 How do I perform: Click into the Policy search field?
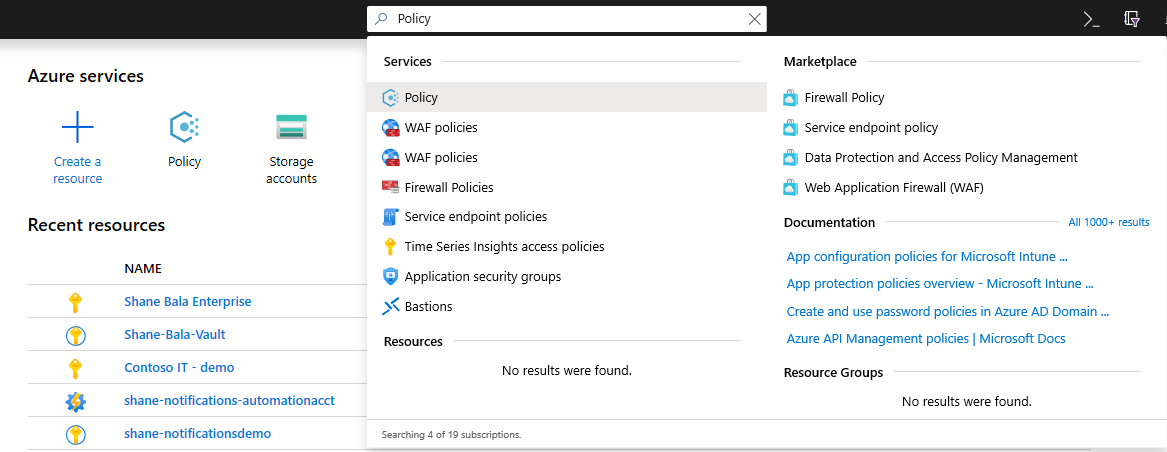[570, 19]
